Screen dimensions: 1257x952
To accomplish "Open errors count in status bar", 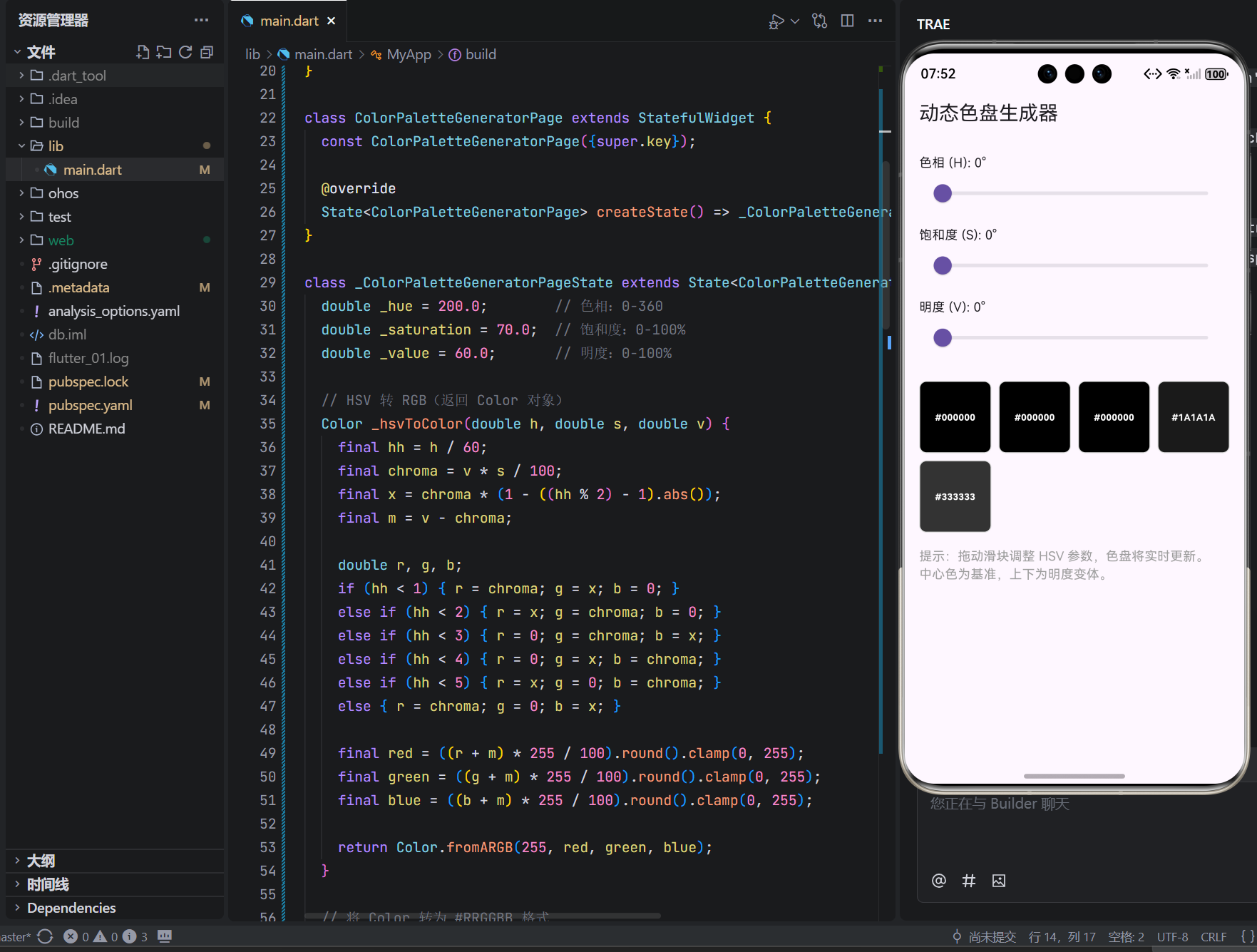I will click(76, 936).
